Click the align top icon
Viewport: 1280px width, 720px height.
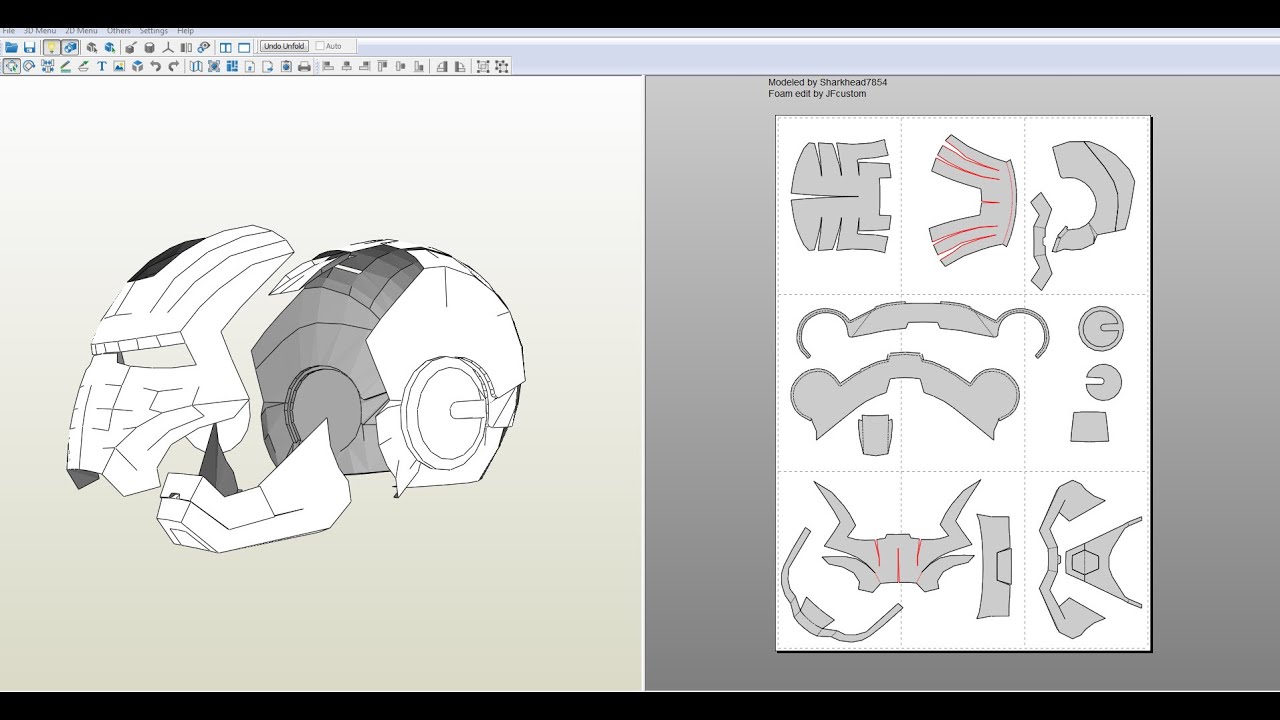click(382, 66)
